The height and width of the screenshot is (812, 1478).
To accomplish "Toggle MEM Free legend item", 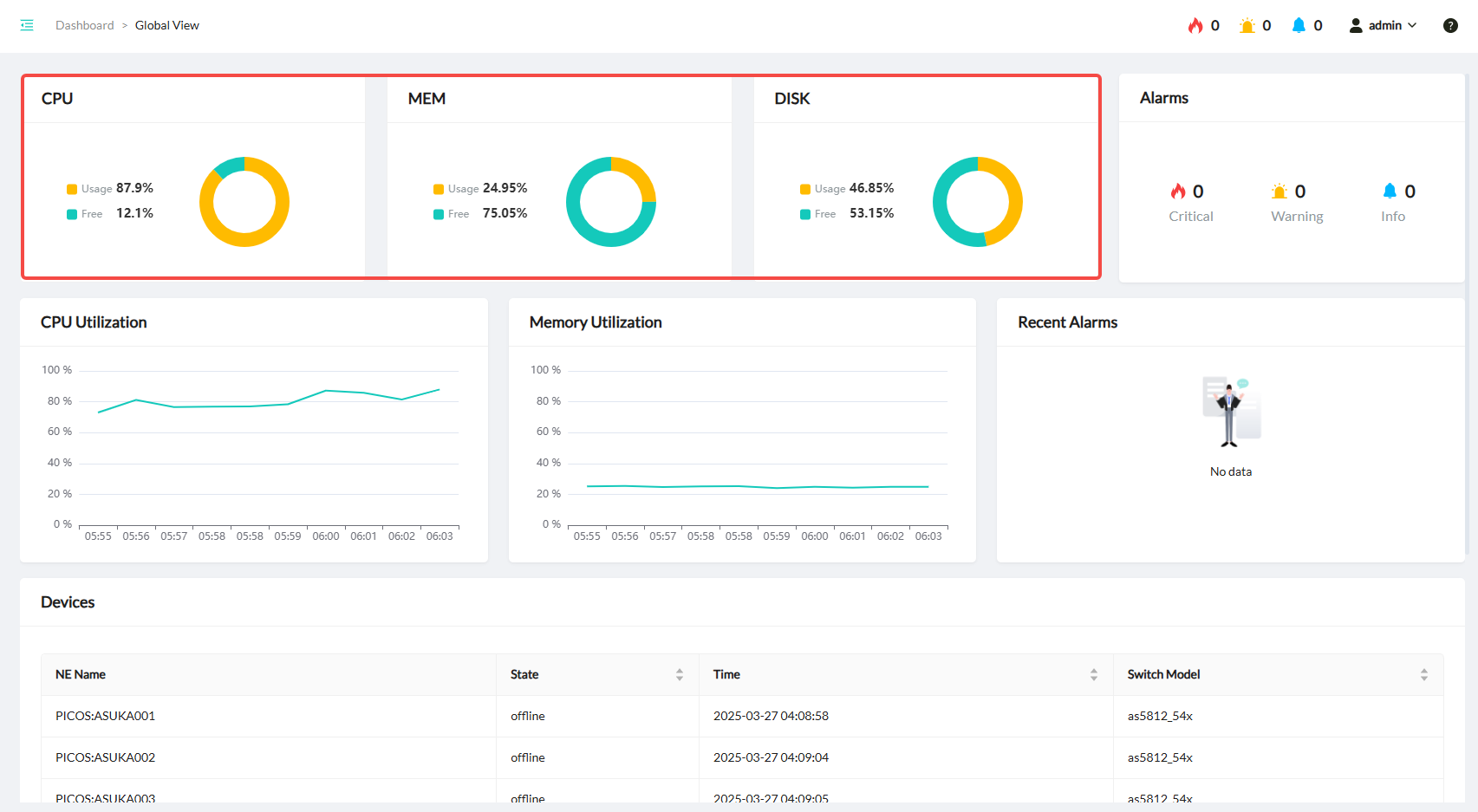I will [439, 214].
